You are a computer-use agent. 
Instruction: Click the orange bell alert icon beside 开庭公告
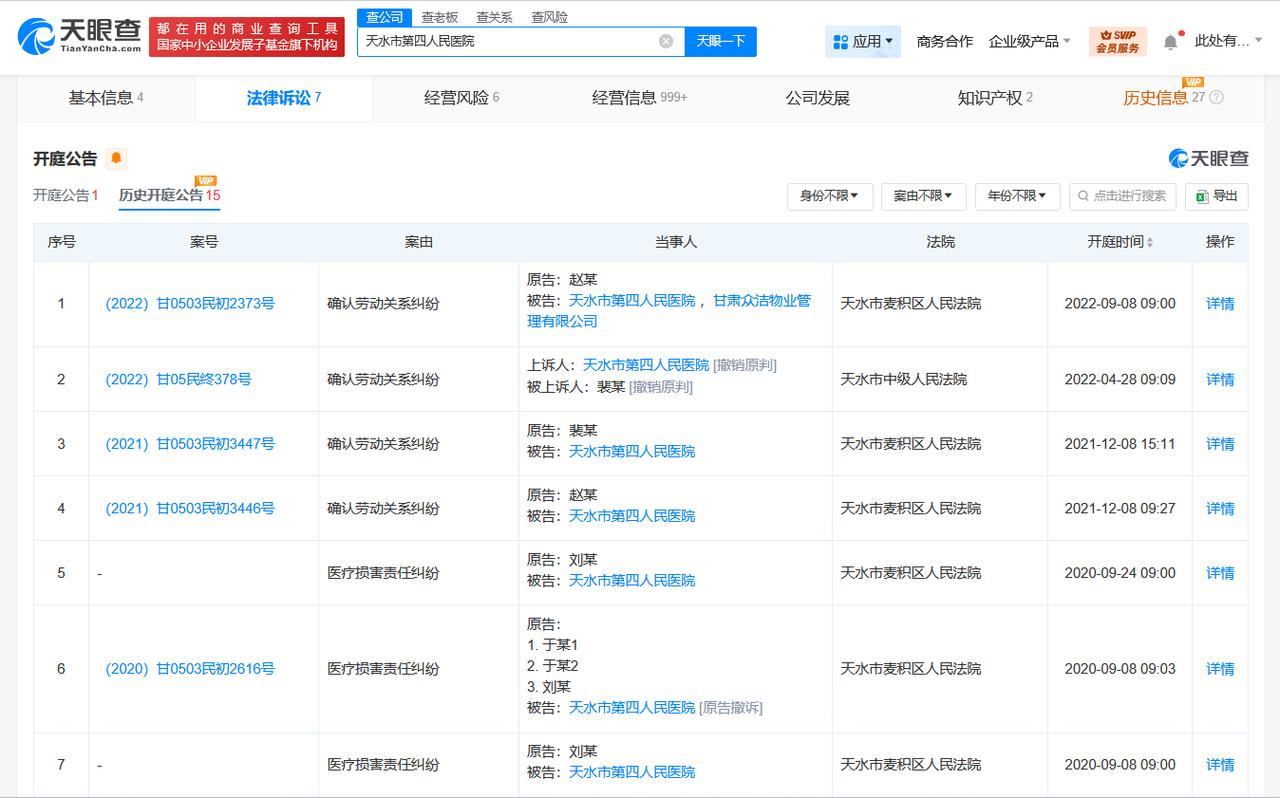click(116, 159)
